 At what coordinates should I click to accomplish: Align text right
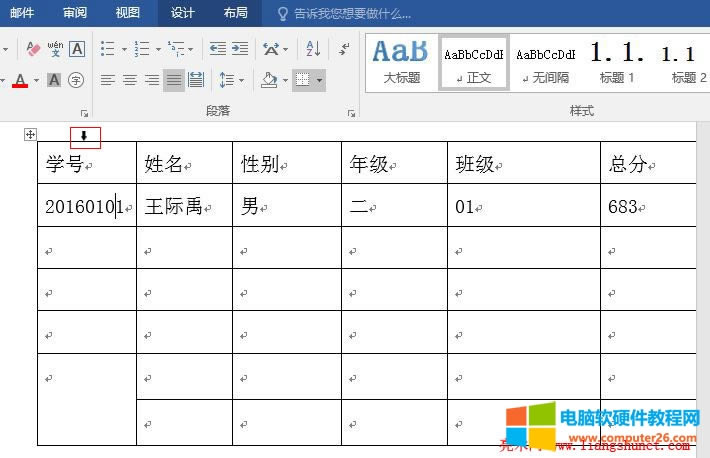(x=152, y=81)
